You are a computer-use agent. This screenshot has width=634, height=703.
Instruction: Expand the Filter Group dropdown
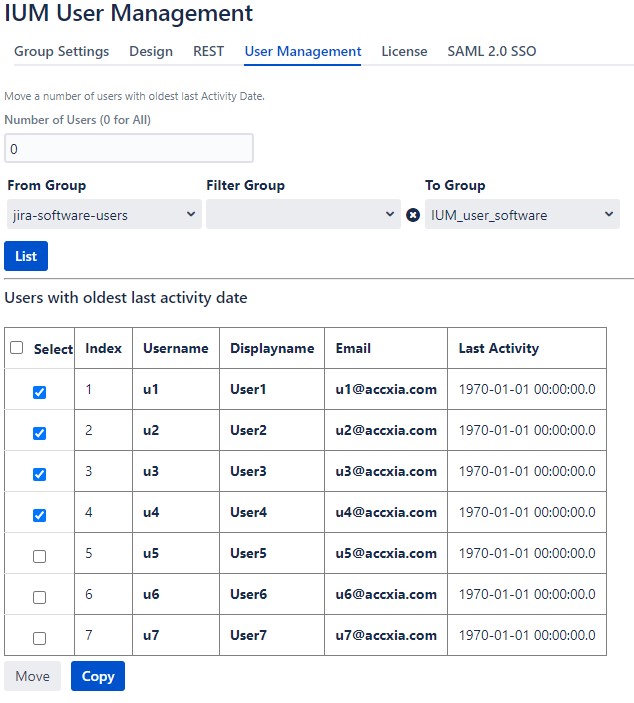(303, 215)
